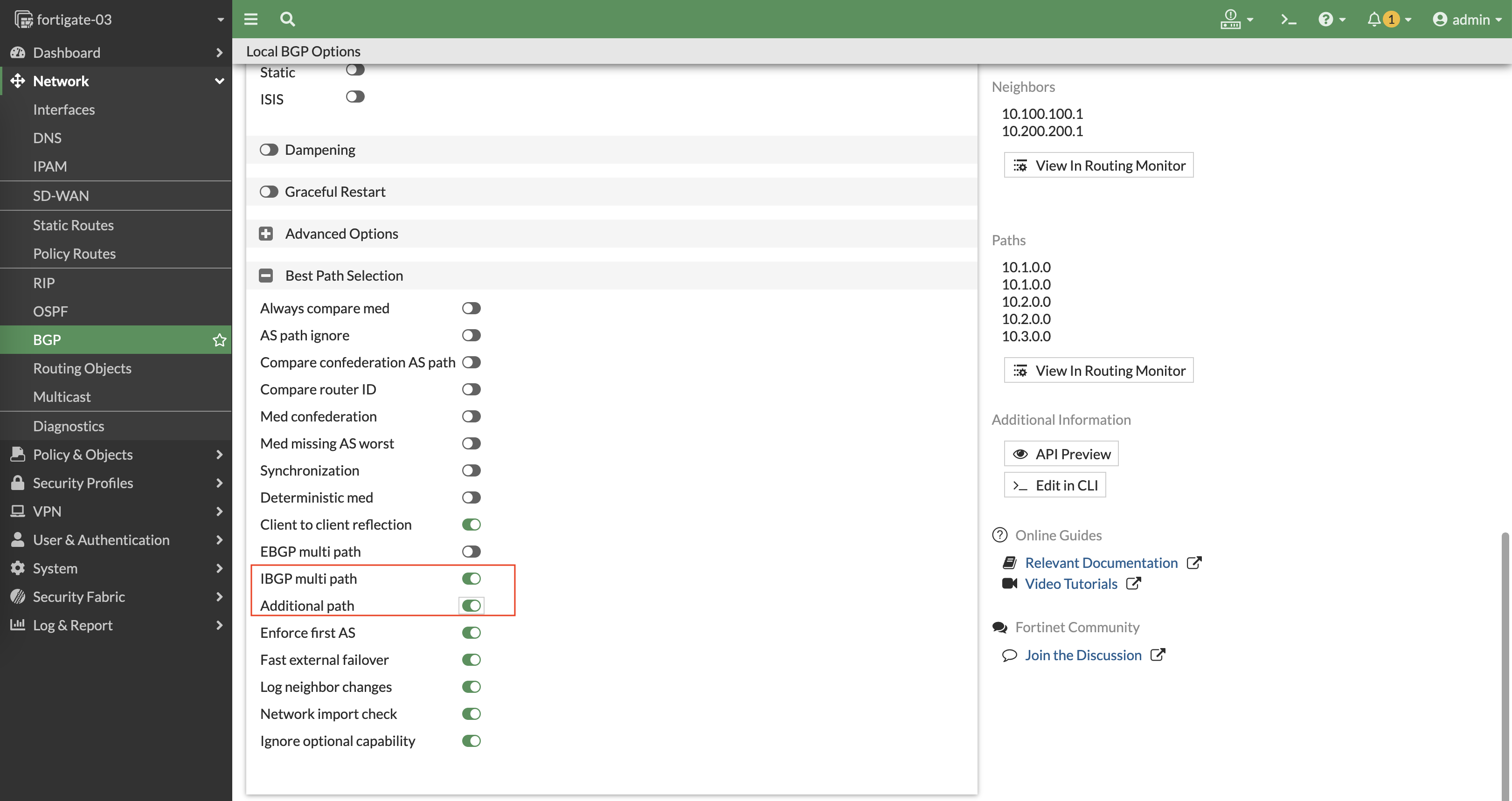The image size is (1512, 801).
Task: Select Static Routes in the sidebar
Action: (x=73, y=225)
